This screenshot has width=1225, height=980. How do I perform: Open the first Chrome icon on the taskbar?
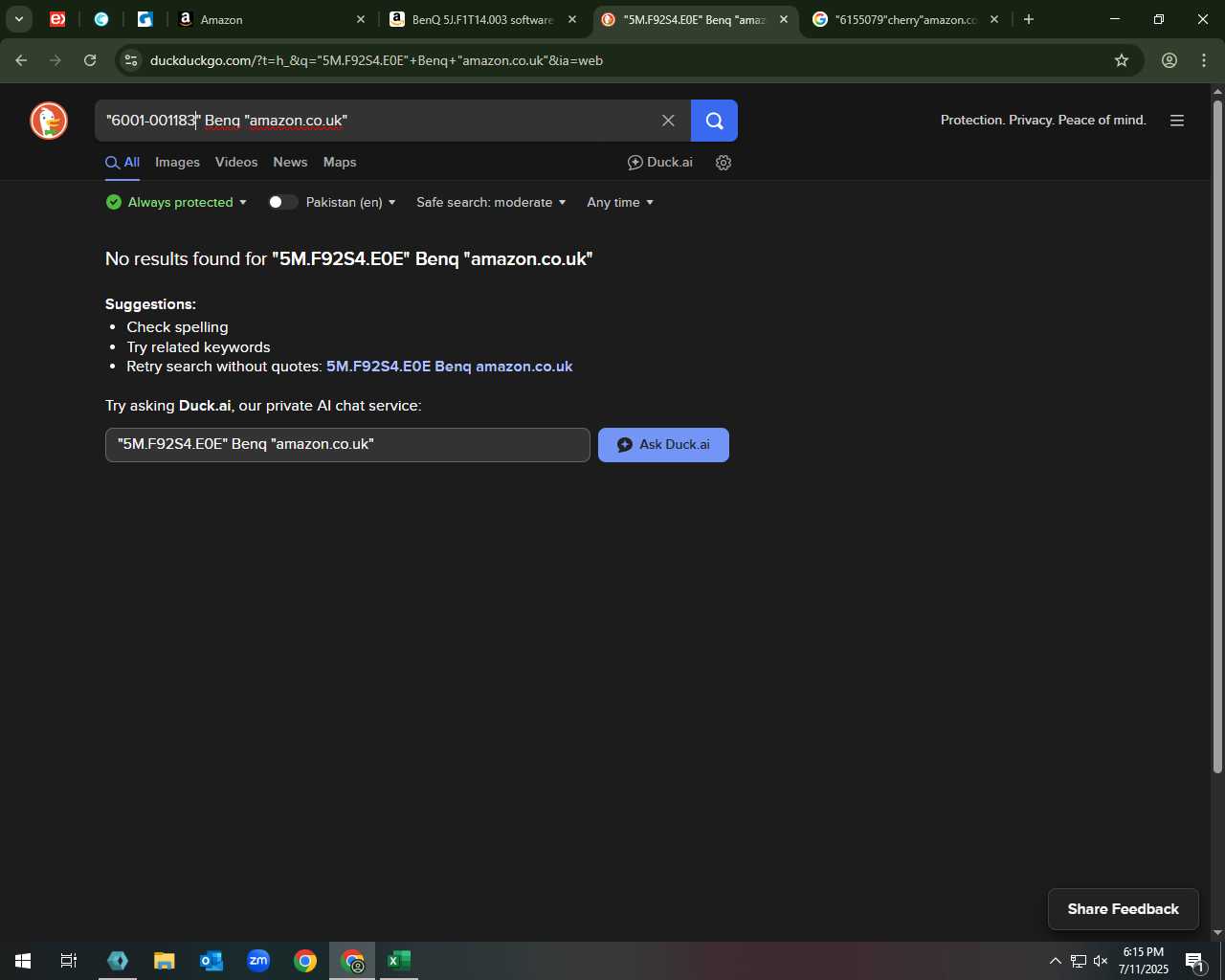tap(305, 961)
